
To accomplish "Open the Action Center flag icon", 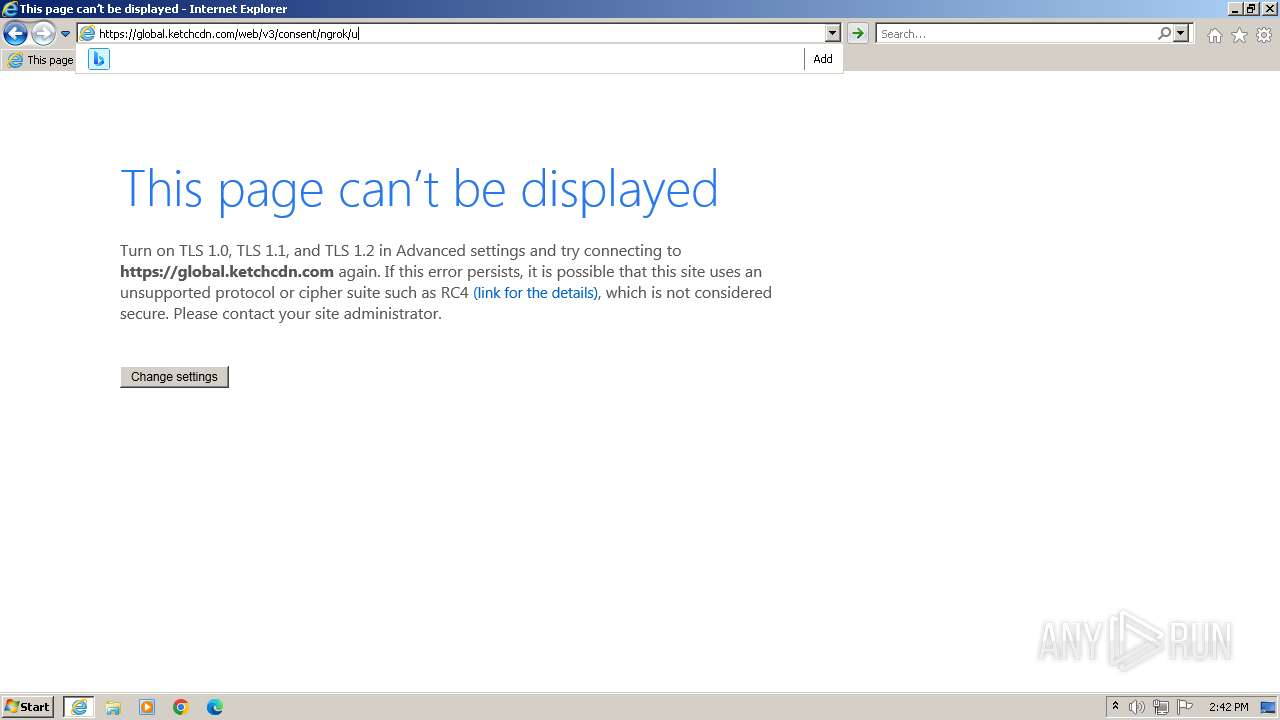I will click(x=1185, y=707).
